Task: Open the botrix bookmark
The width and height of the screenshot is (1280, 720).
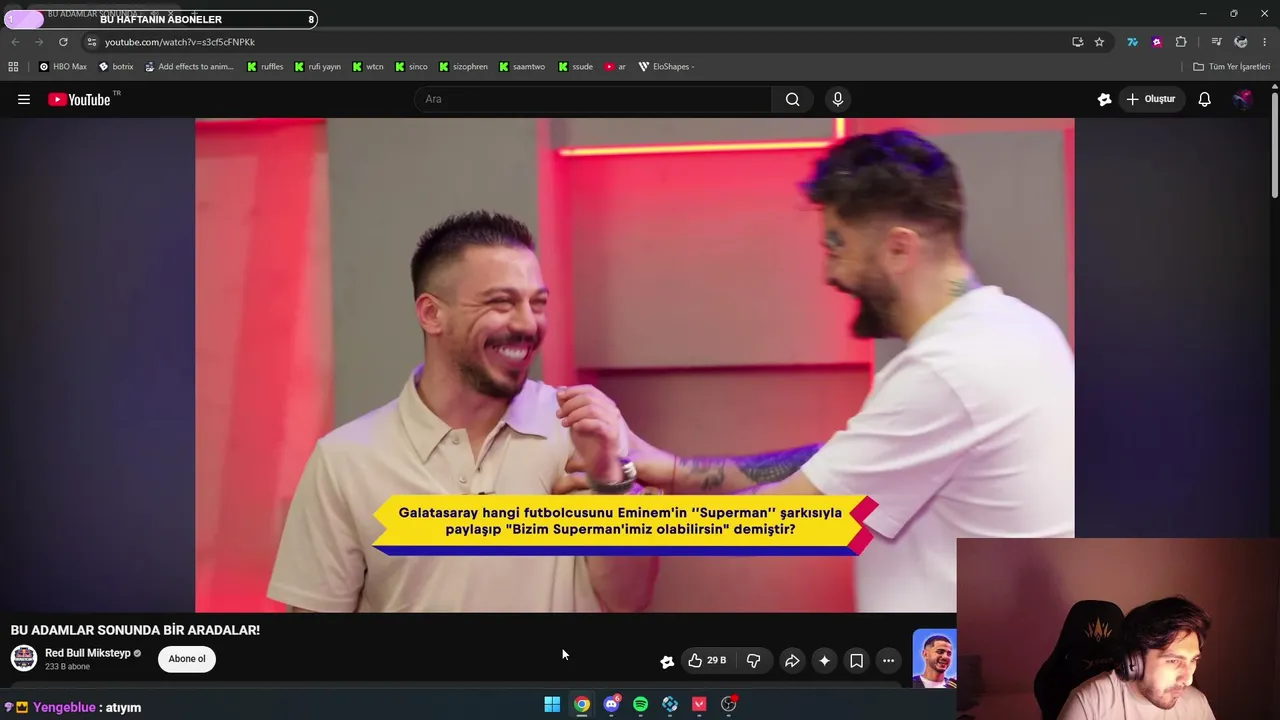Action: (x=116, y=67)
